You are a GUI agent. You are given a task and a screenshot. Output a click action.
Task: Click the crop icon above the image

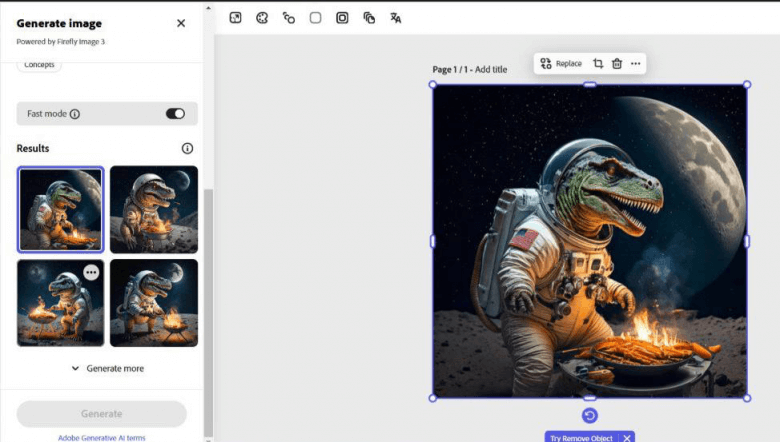point(598,63)
